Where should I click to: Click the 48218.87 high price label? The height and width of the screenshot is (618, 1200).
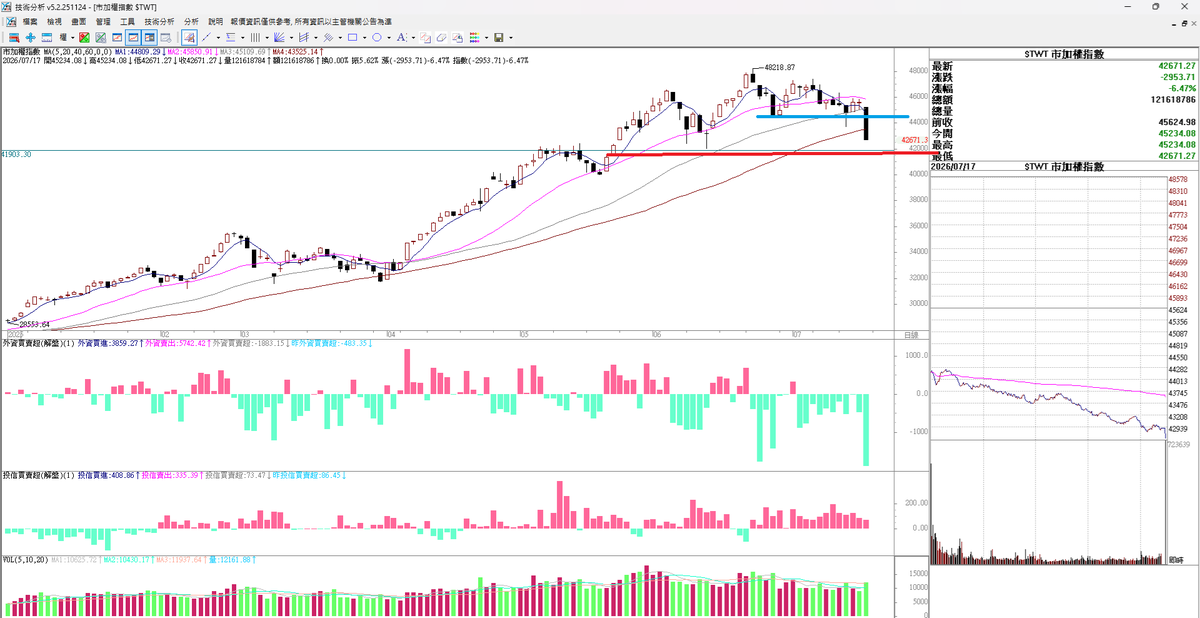click(779, 67)
